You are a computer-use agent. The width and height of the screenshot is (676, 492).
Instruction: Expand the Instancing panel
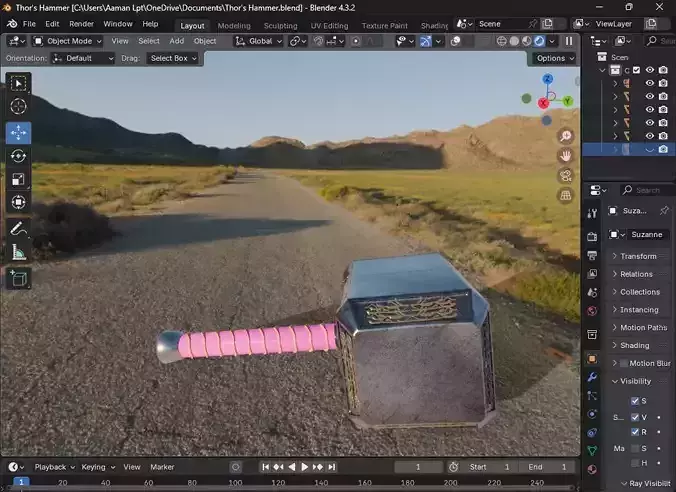[639, 310]
